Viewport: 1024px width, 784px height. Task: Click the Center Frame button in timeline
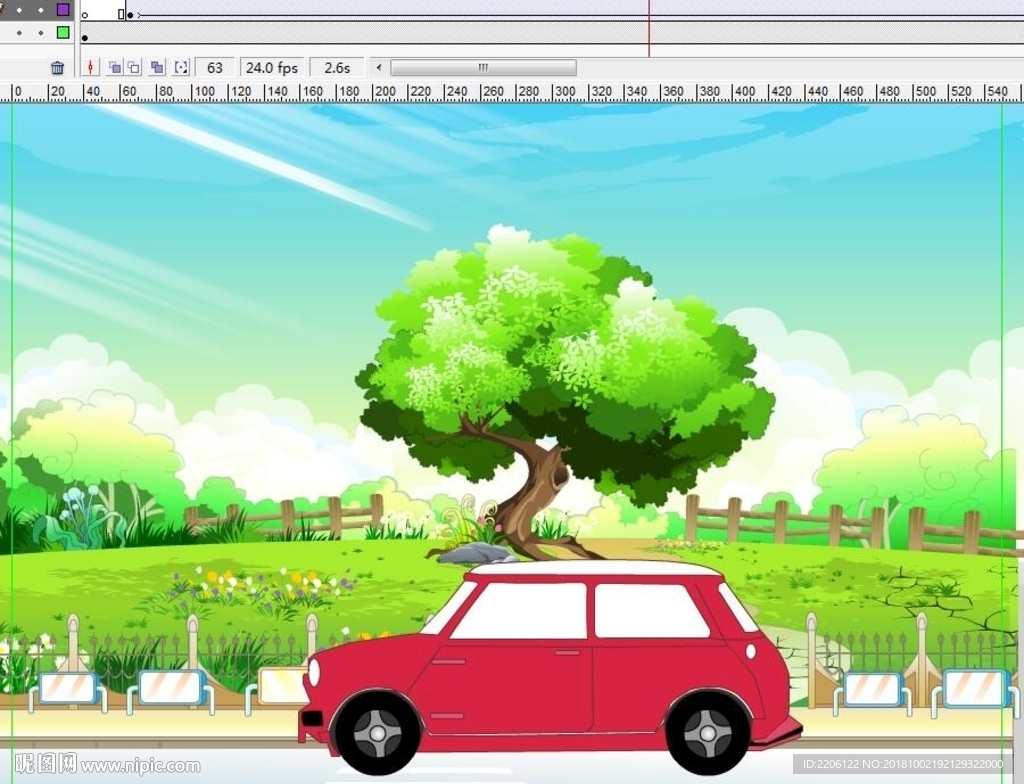[91, 68]
